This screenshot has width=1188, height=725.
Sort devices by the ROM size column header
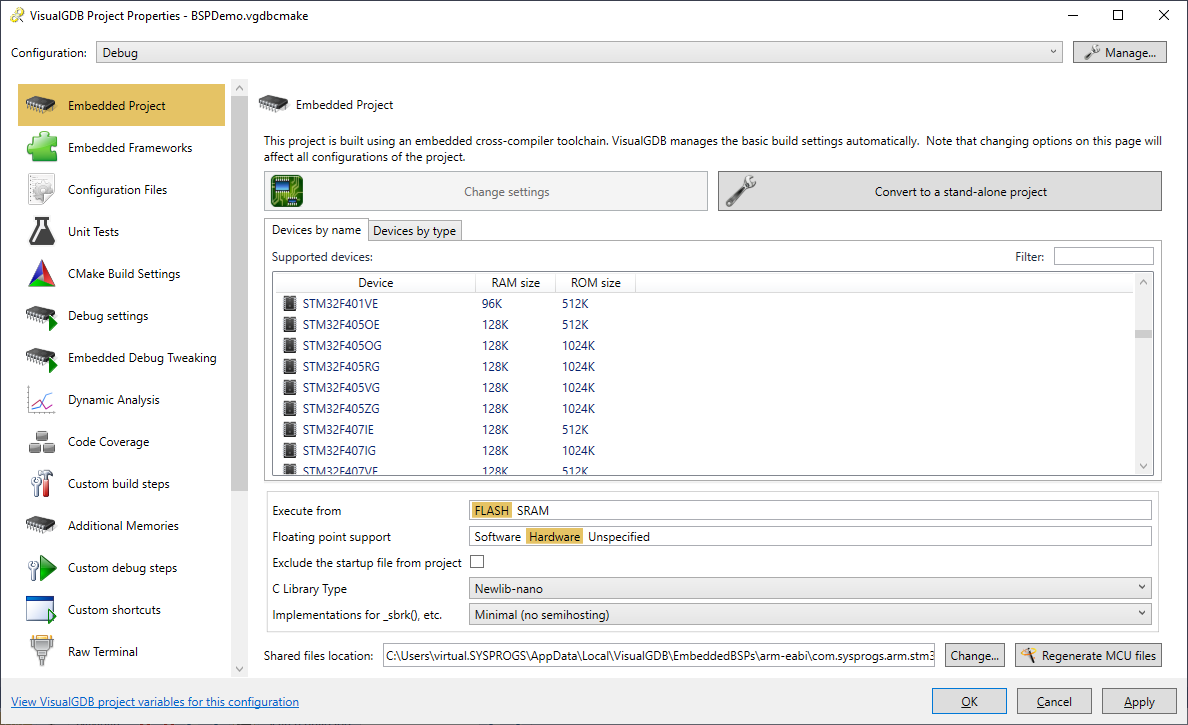coord(596,283)
